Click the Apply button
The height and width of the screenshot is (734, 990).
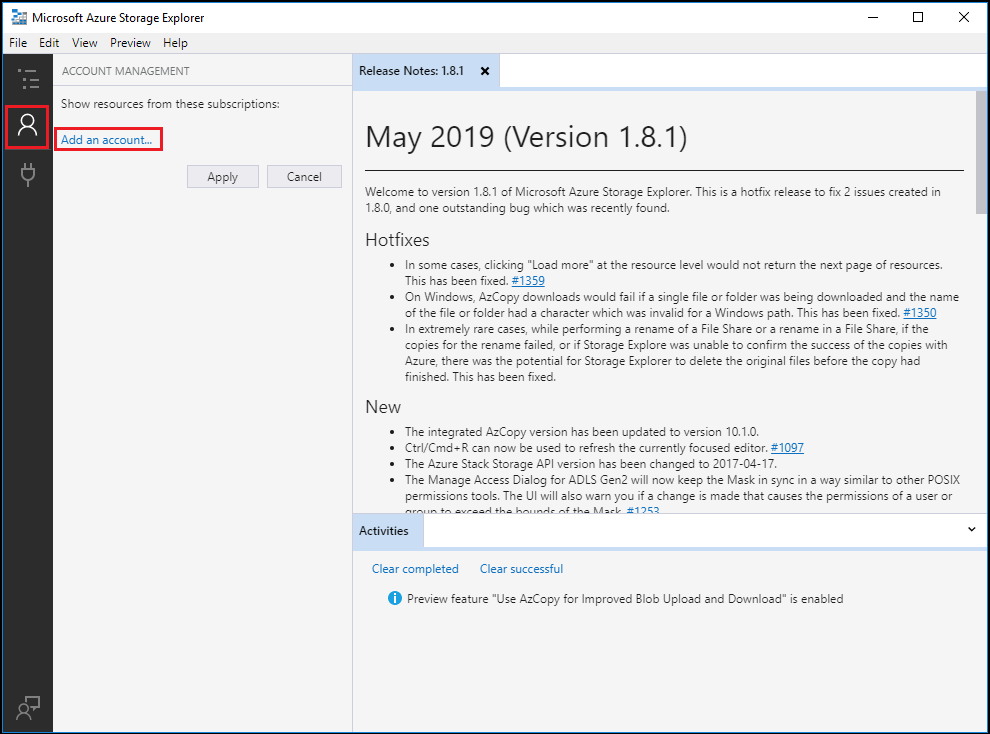[x=222, y=177]
